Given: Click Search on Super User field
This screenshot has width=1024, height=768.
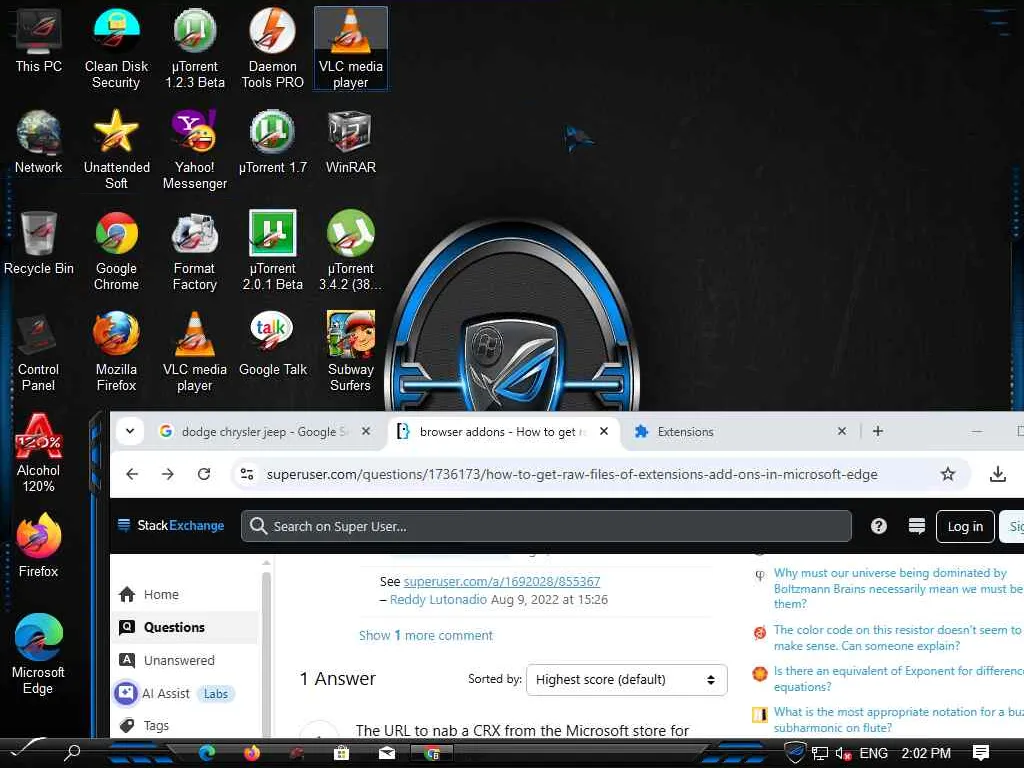Looking at the screenshot, I should point(546,526).
